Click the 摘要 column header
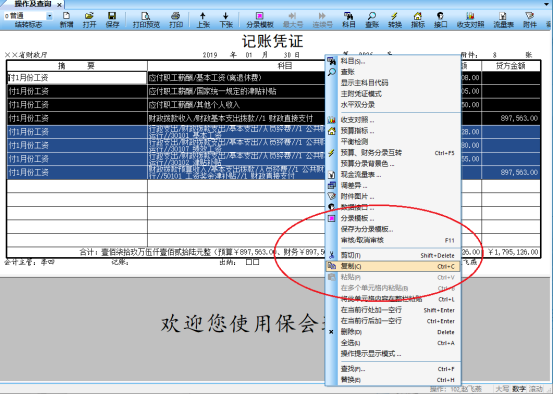 pyautogui.click(x=77, y=66)
